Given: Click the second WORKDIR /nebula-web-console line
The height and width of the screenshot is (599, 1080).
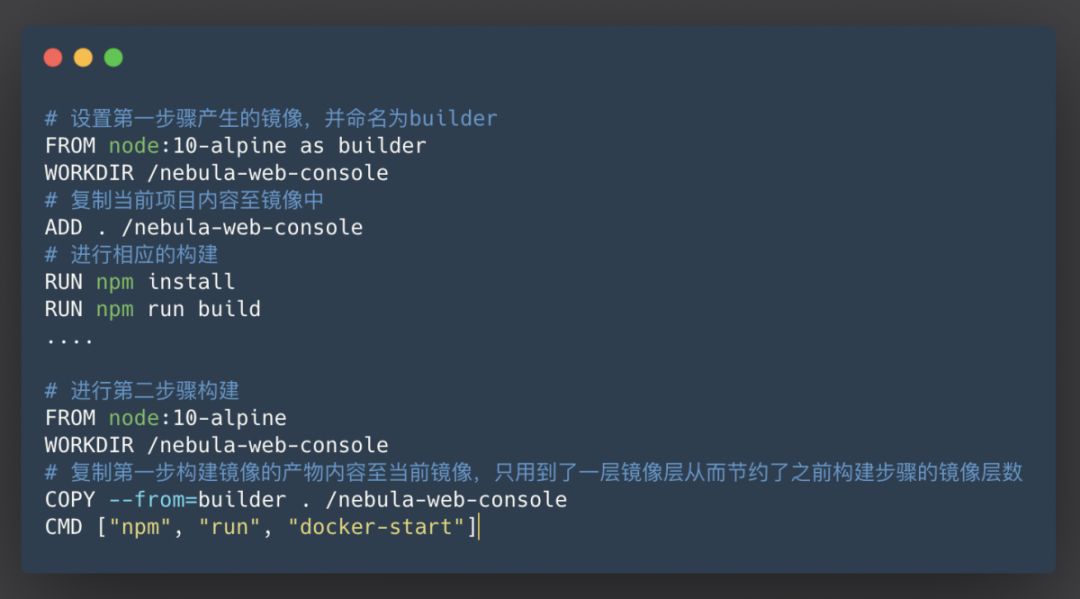Looking at the screenshot, I should pos(216,445).
